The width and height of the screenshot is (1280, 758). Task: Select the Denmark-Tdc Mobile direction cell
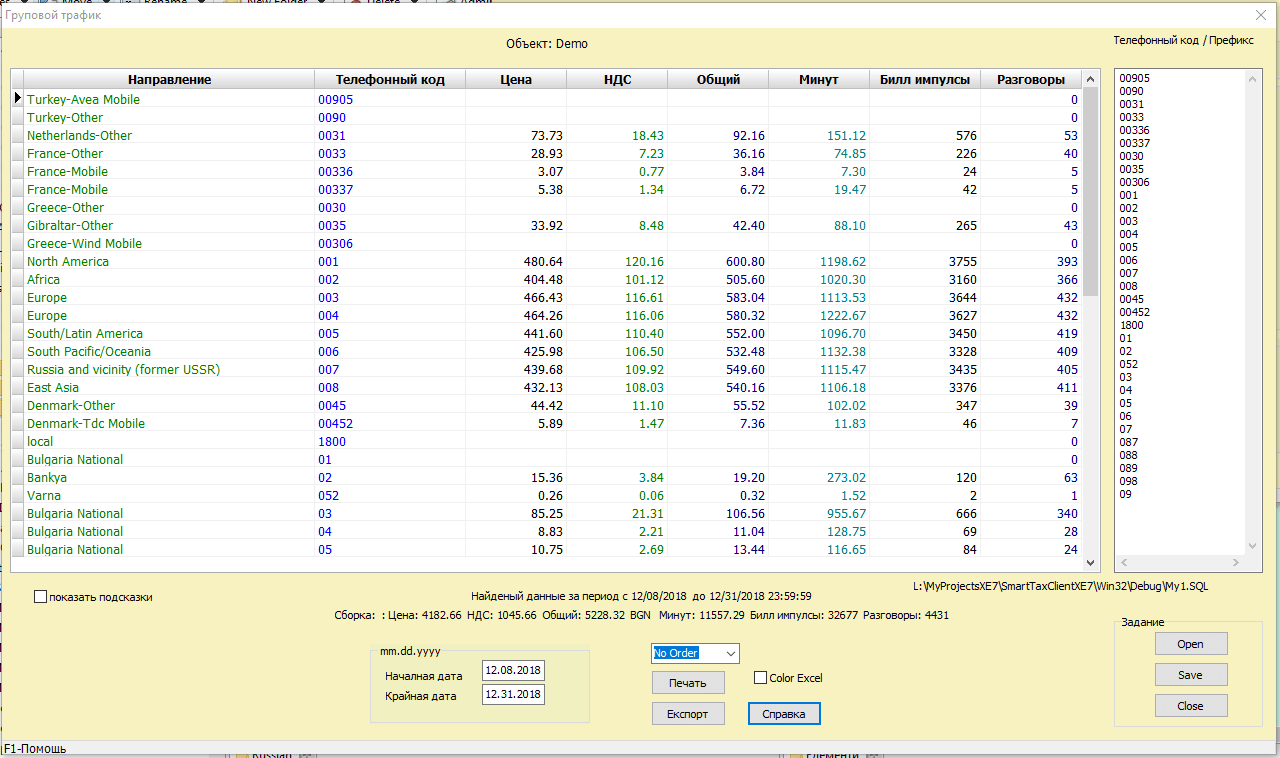tap(169, 423)
